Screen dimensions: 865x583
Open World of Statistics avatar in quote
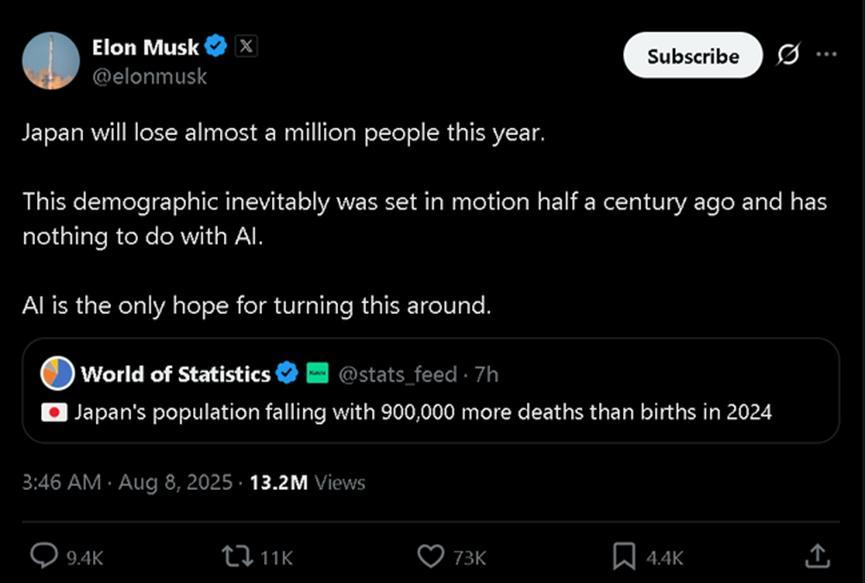click(58, 374)
